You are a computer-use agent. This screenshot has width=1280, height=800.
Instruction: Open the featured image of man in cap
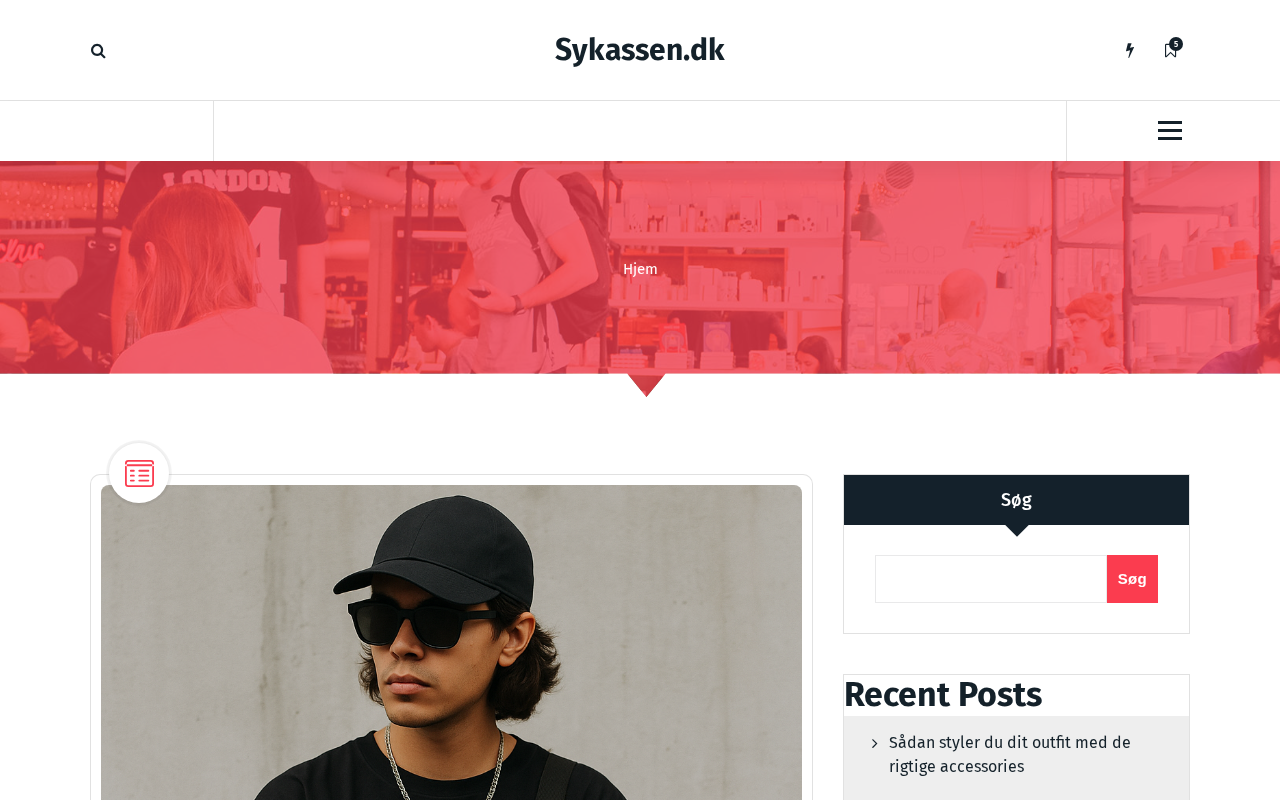[x=451, y=643]
